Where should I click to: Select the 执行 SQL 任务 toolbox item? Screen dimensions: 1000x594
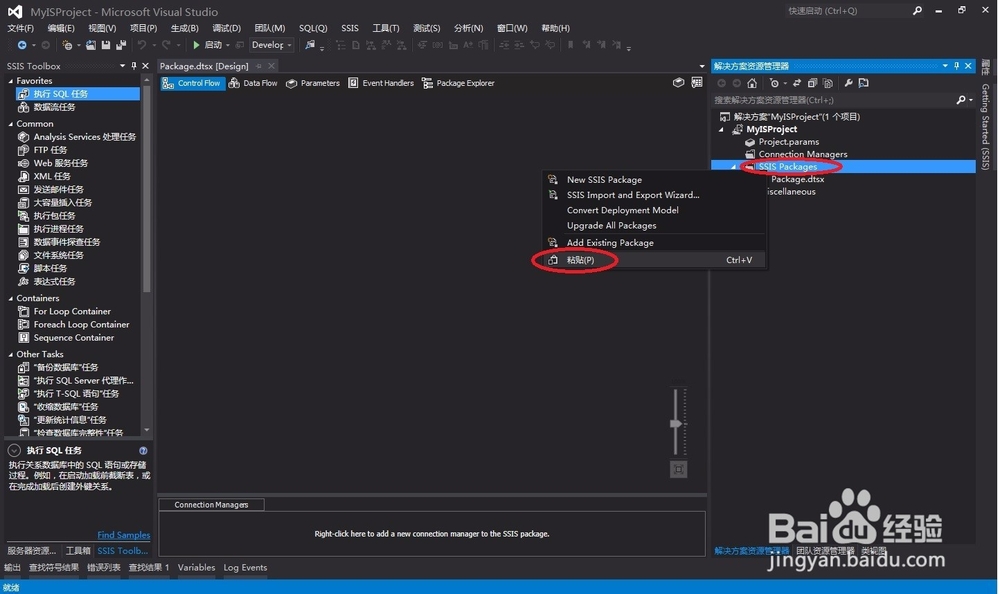(78, 94)
